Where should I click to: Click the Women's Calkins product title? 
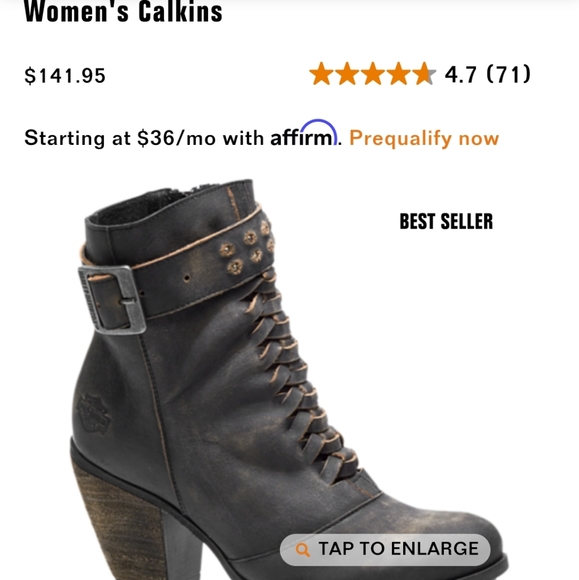point(123,12)
